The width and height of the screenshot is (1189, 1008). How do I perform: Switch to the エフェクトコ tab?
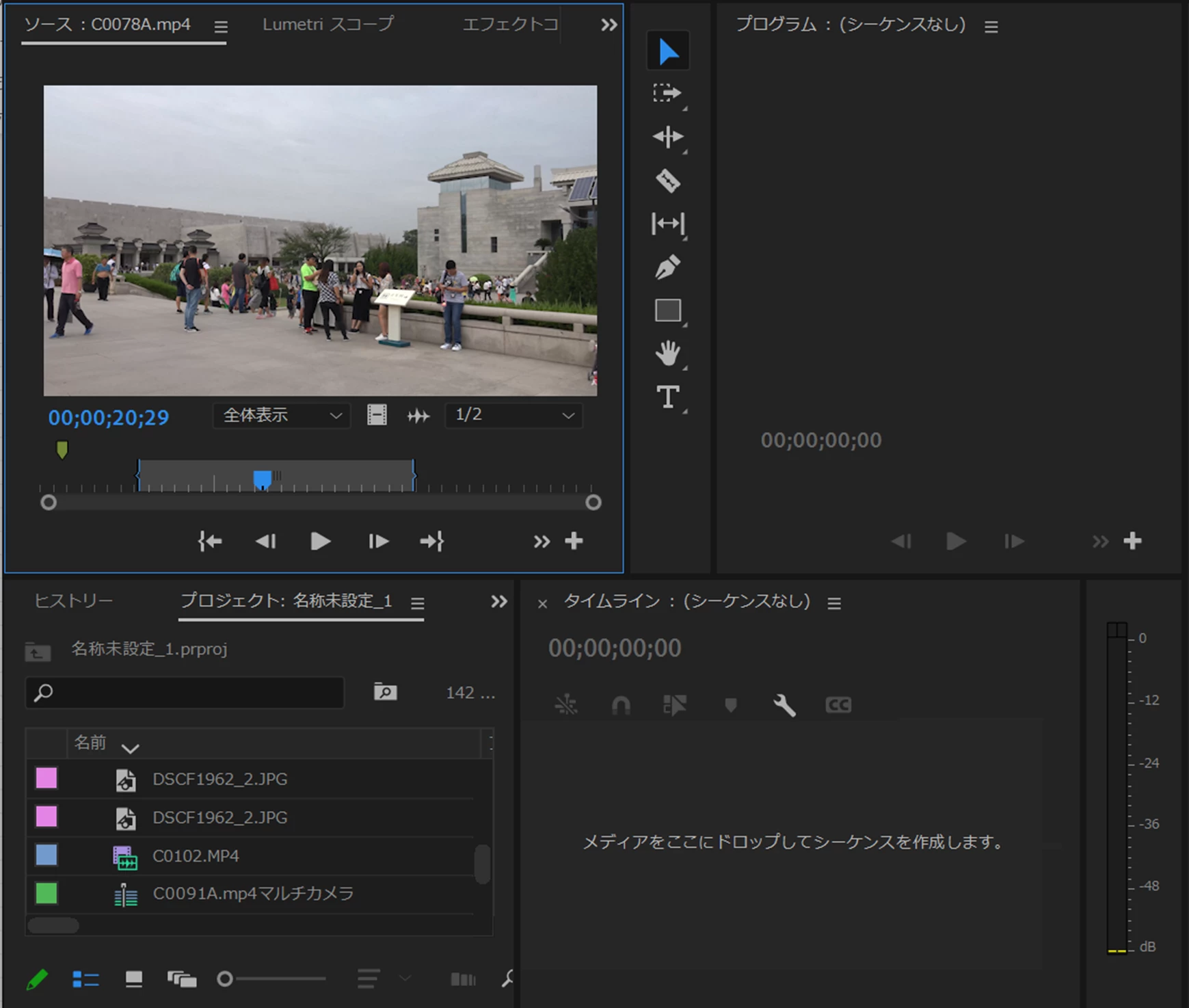pos(510,25)
